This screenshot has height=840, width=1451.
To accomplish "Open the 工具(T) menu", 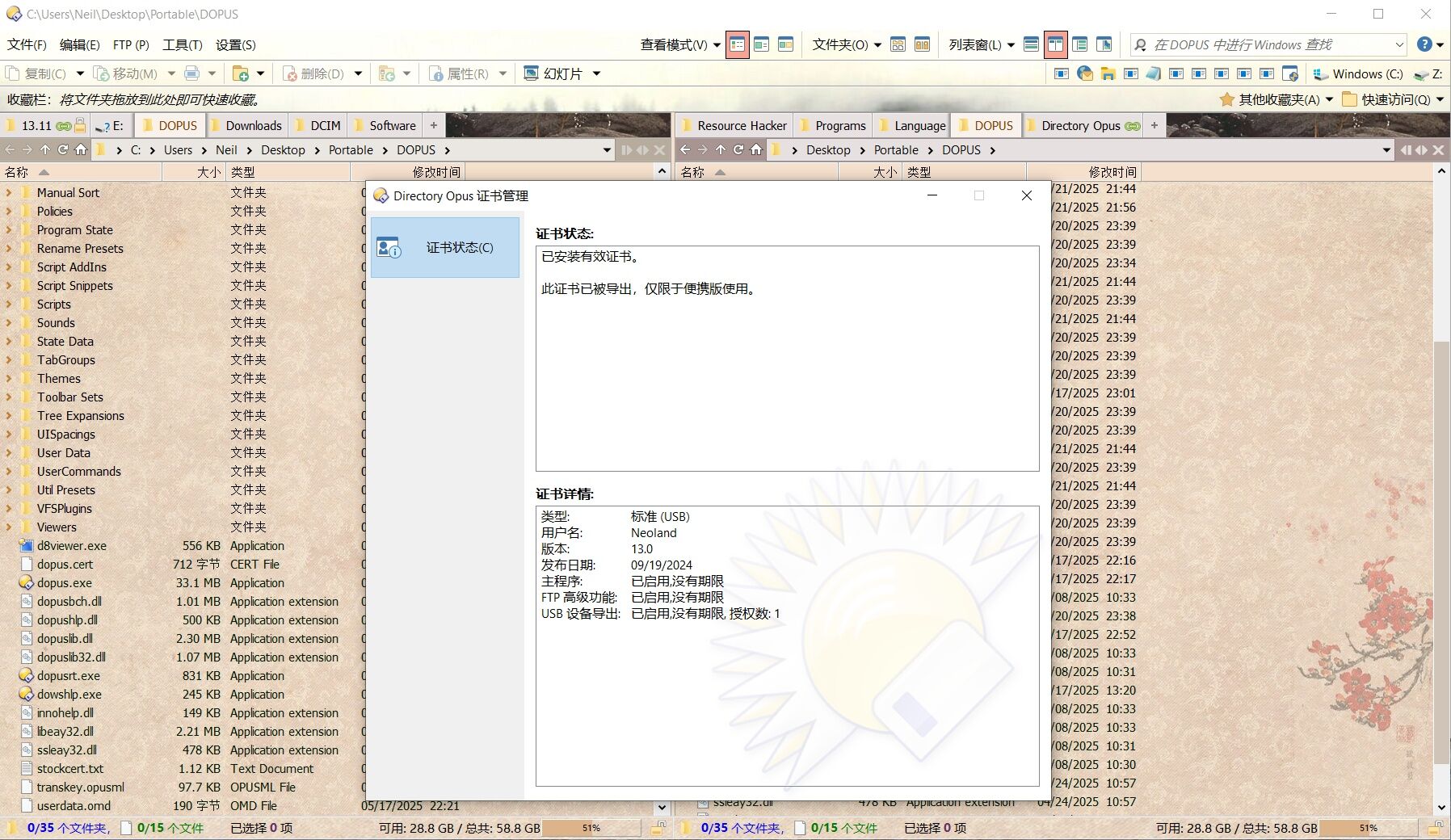I will (x=182, y=44).
